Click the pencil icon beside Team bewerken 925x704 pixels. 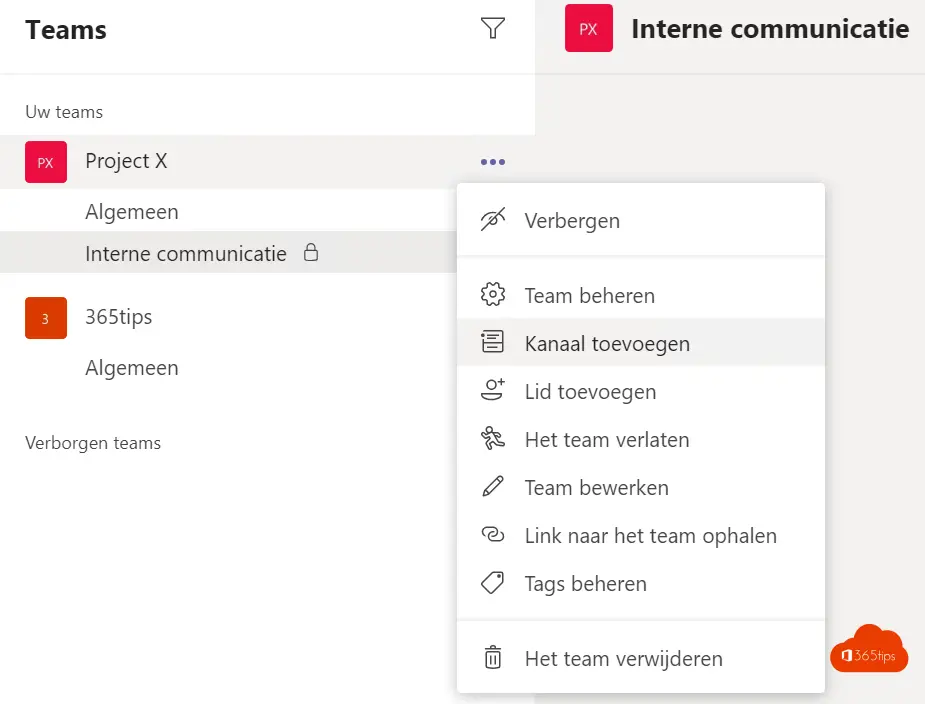(x=493, y=487)
